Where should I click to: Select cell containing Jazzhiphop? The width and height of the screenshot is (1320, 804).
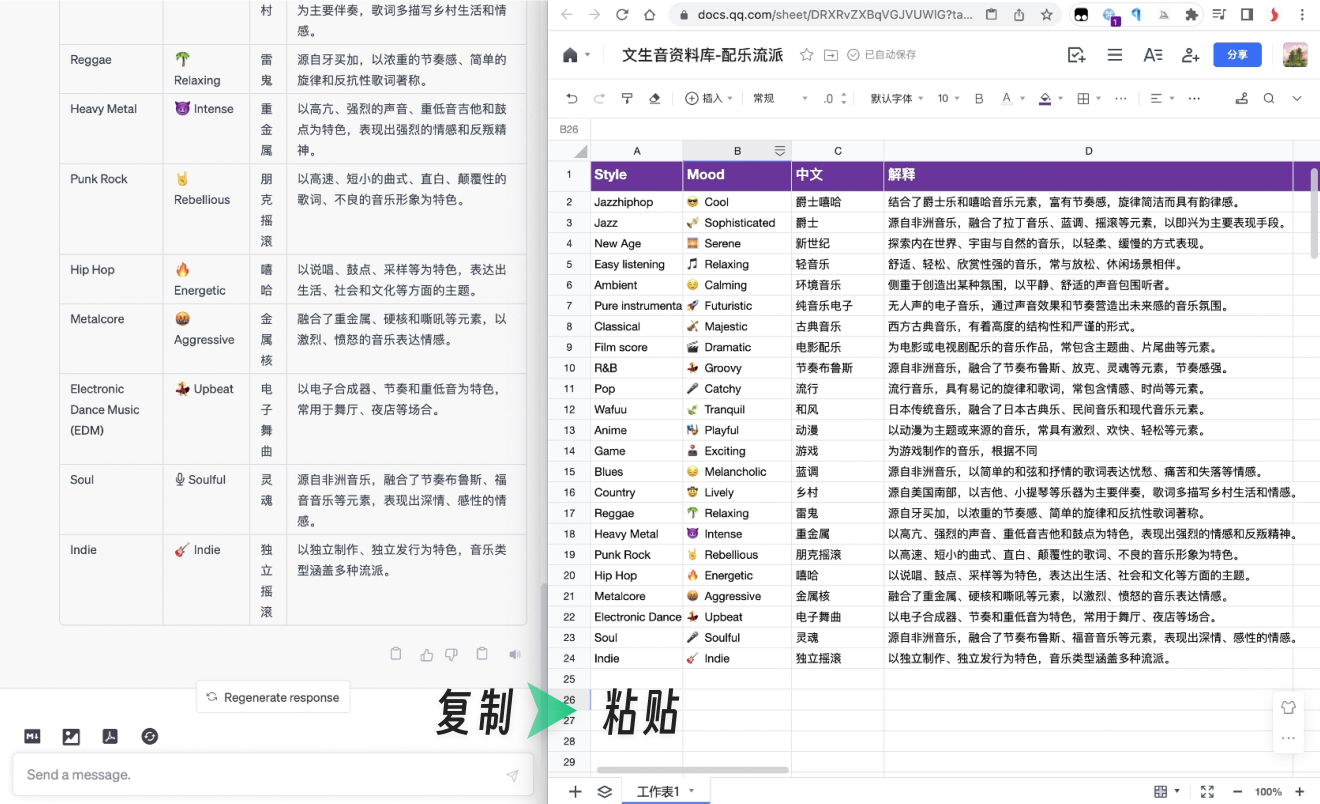[x=636, y=202]
